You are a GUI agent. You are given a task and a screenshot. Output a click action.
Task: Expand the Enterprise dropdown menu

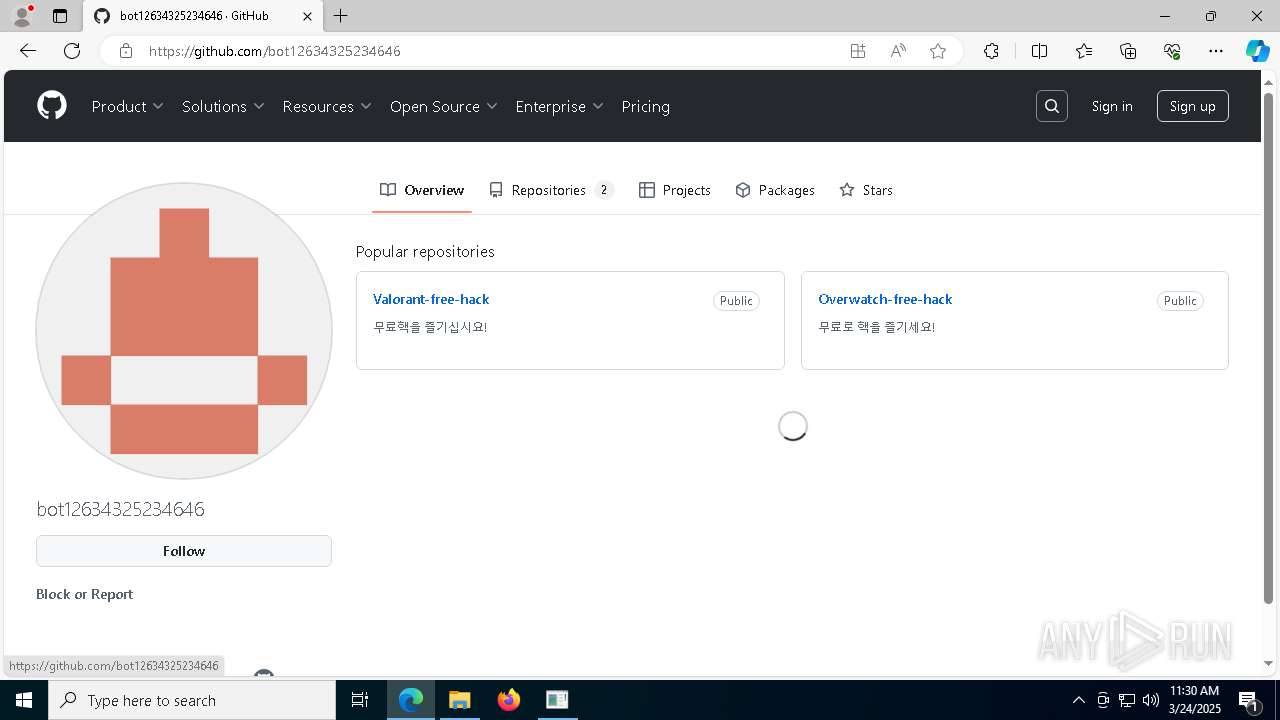point(559,106)
